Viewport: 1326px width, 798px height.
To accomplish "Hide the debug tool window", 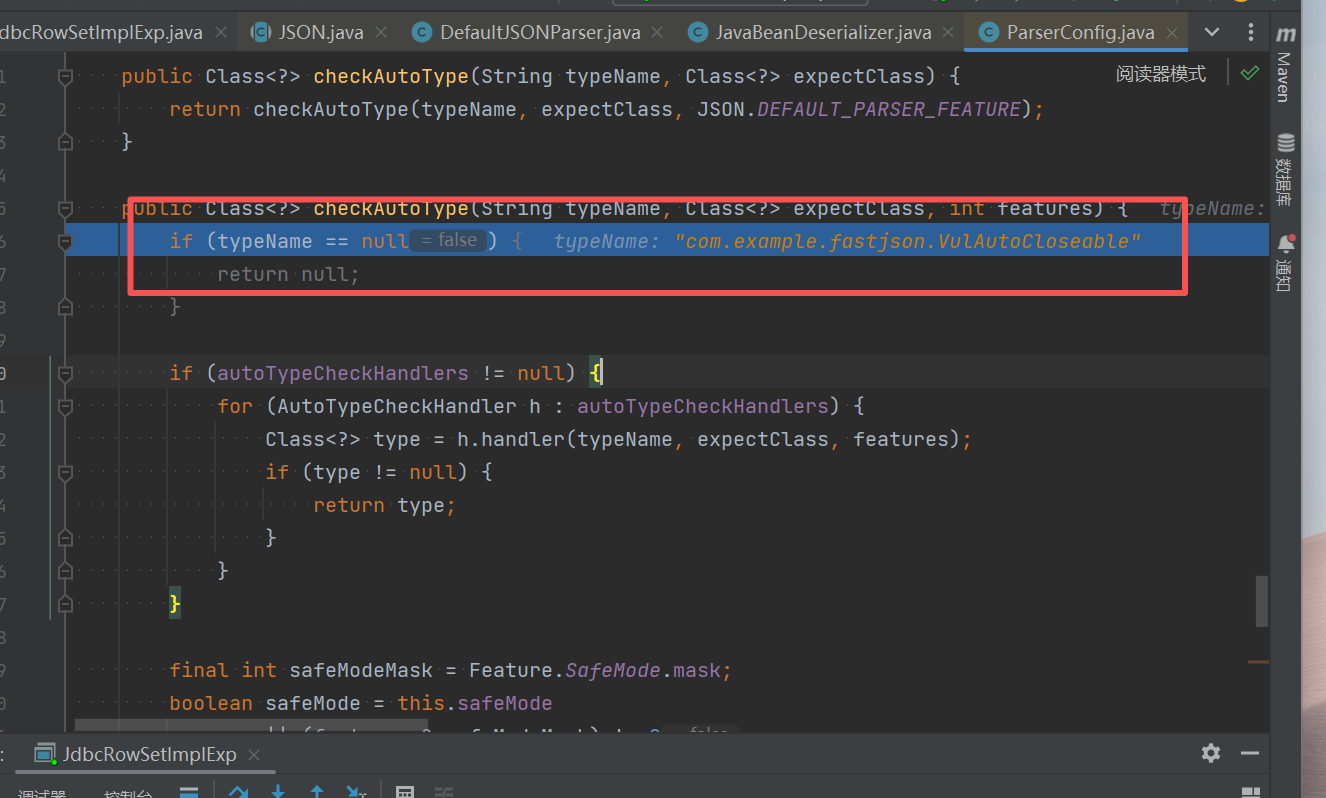I will (x=1250, y=753).
